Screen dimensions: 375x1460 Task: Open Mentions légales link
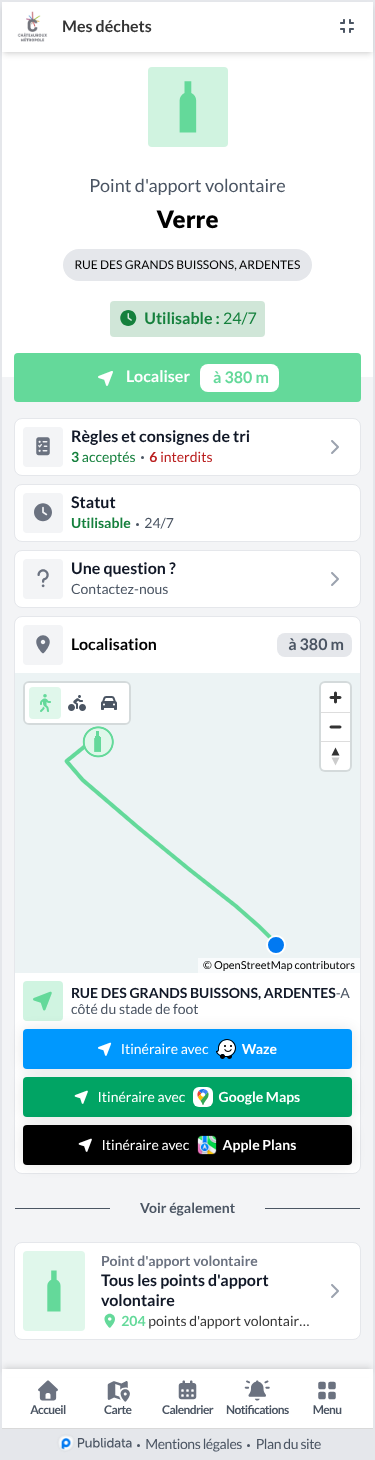pos(194,1444)
